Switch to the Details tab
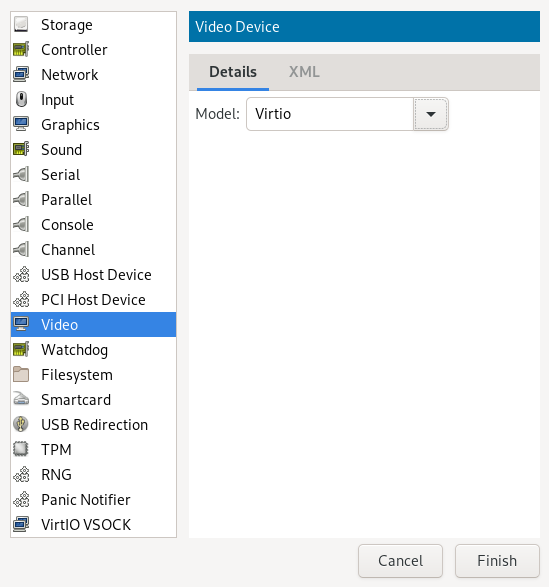 pyautogui.click(x=233, y=72)
